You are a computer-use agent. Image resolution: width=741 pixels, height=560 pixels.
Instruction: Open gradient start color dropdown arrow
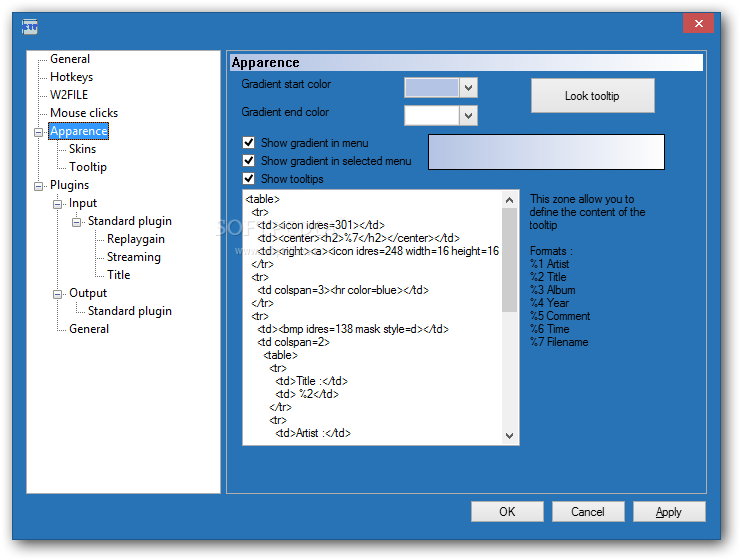click(468, 88)
